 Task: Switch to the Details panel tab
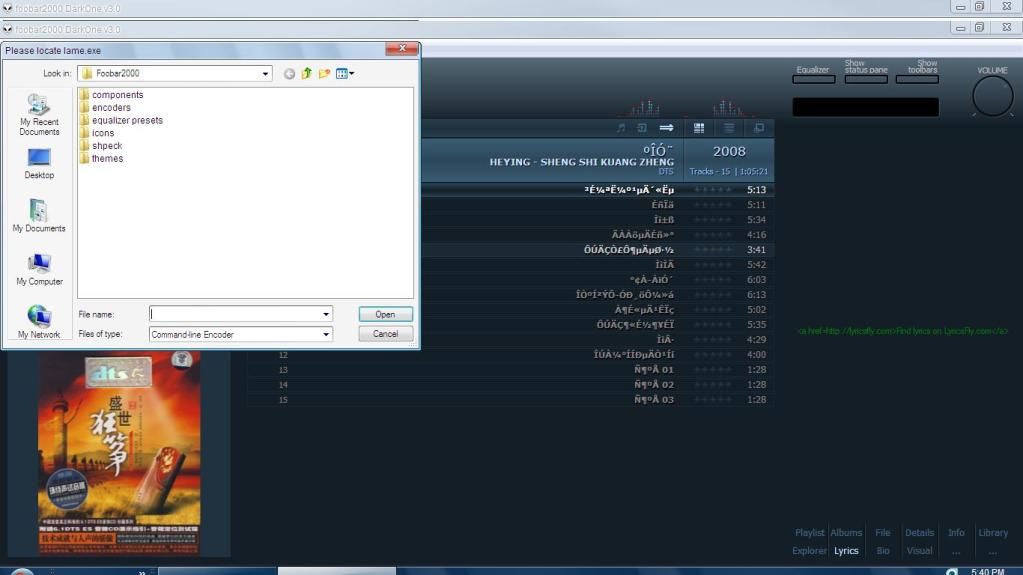[919, 533]
